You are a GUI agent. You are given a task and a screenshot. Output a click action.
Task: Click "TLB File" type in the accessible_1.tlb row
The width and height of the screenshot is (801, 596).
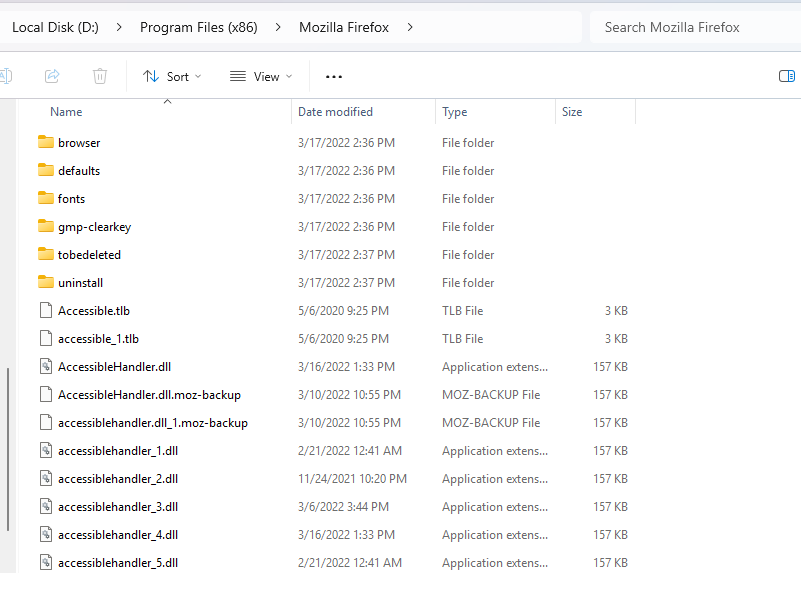(462, 339)
